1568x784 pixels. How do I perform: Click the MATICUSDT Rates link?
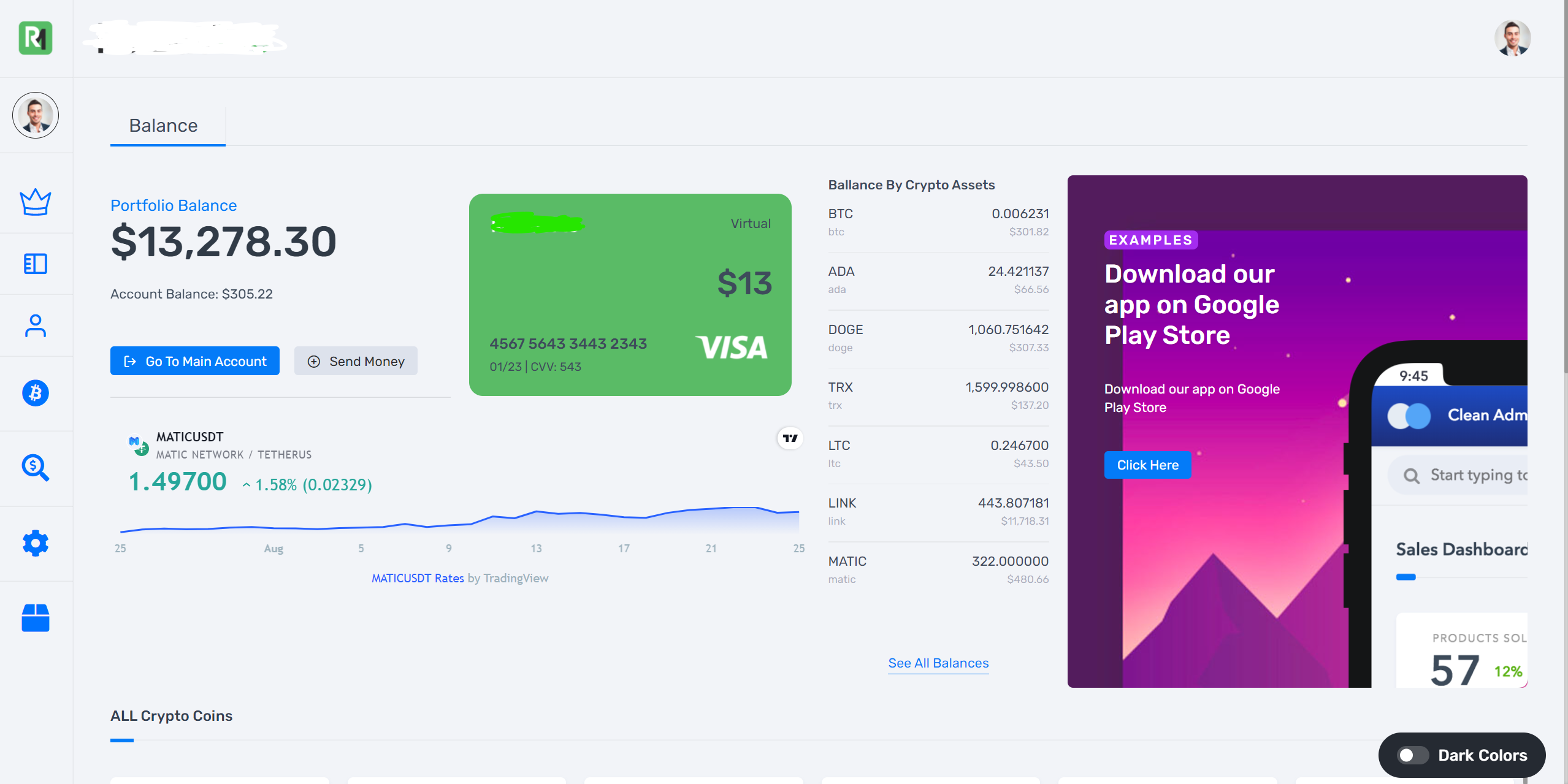tap(418, 577)
